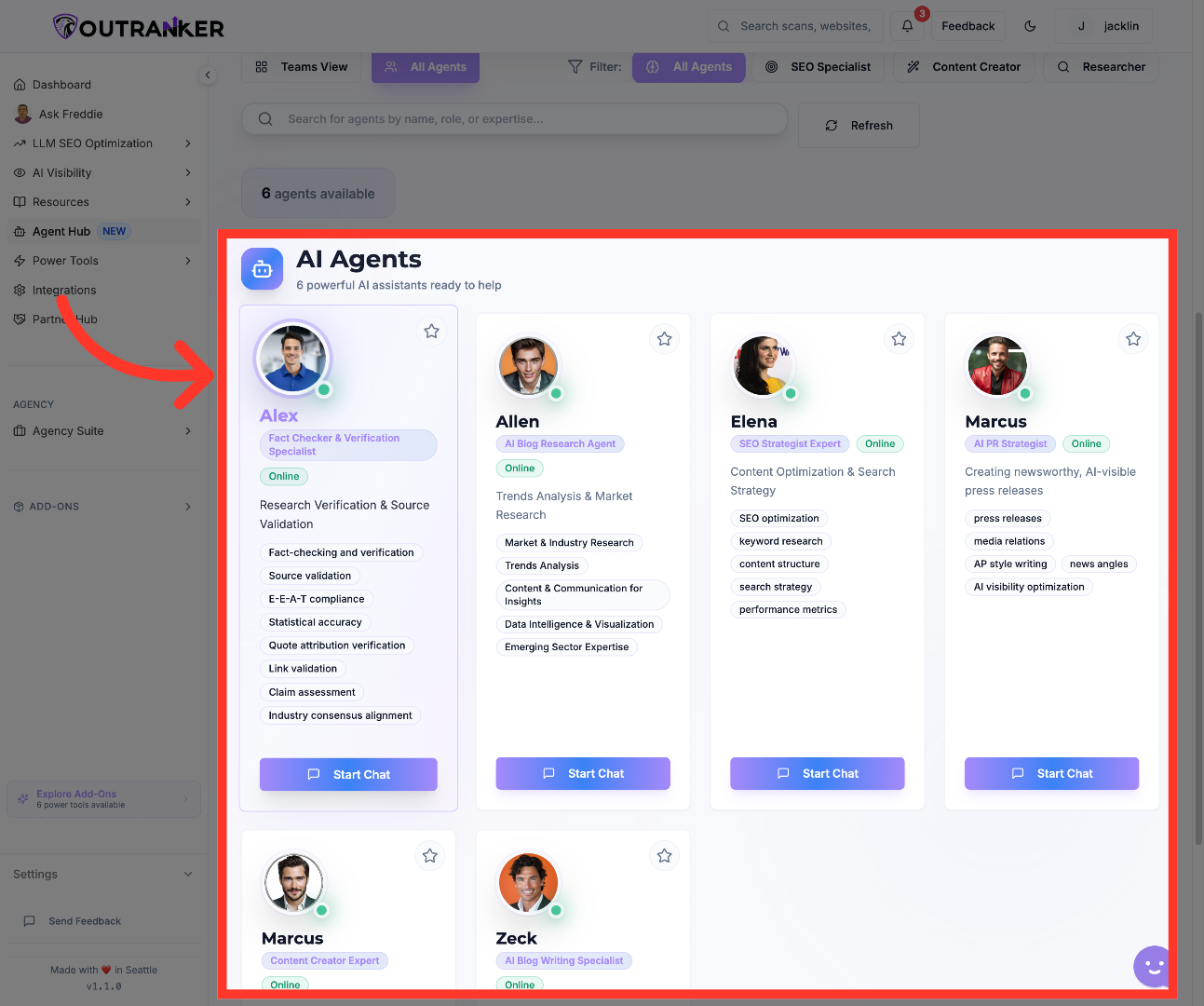
Task: Favorite the Marcus Content Creator Expert card
Action: 429,856
